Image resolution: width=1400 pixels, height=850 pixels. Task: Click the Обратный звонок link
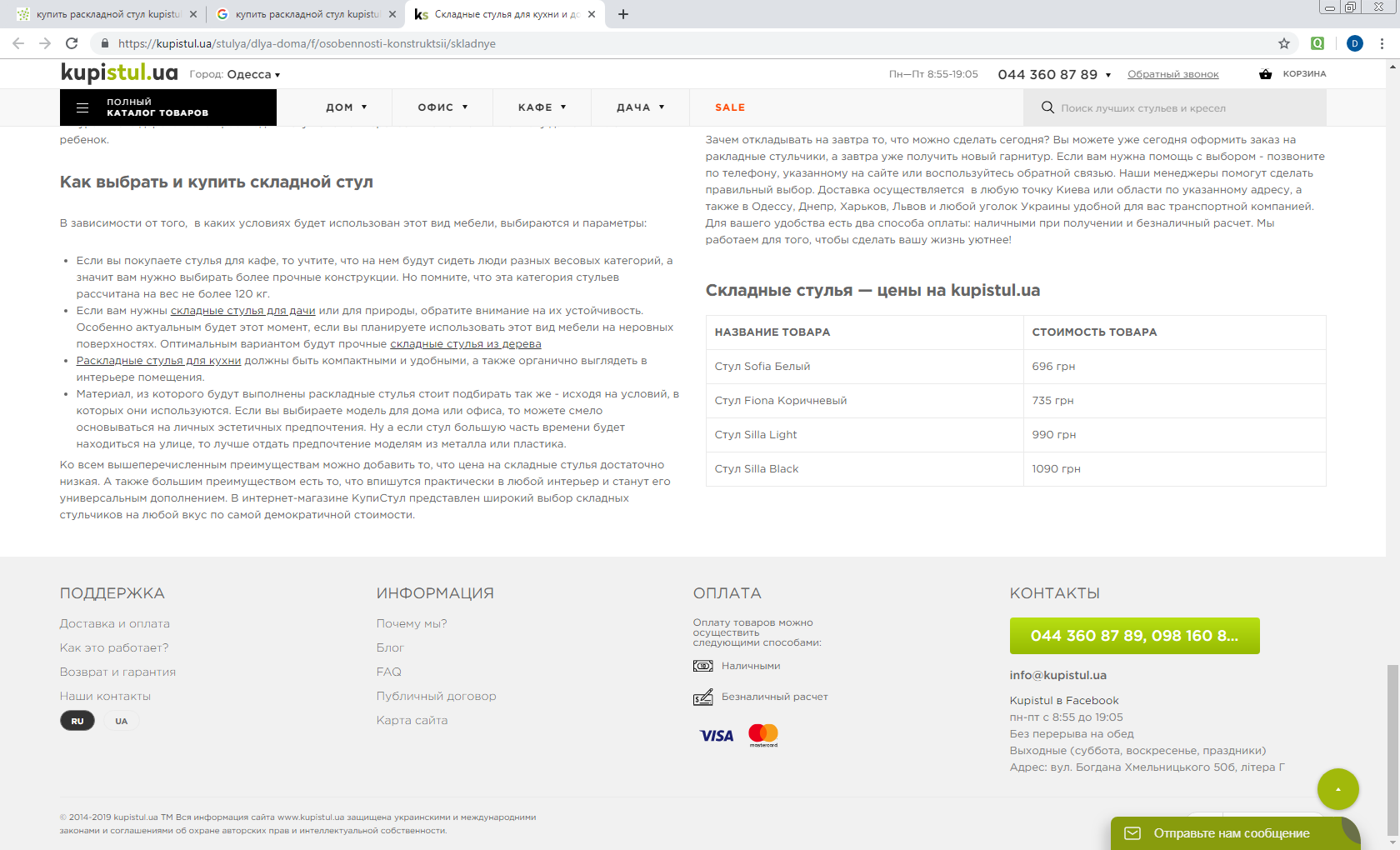[1173, 74]
